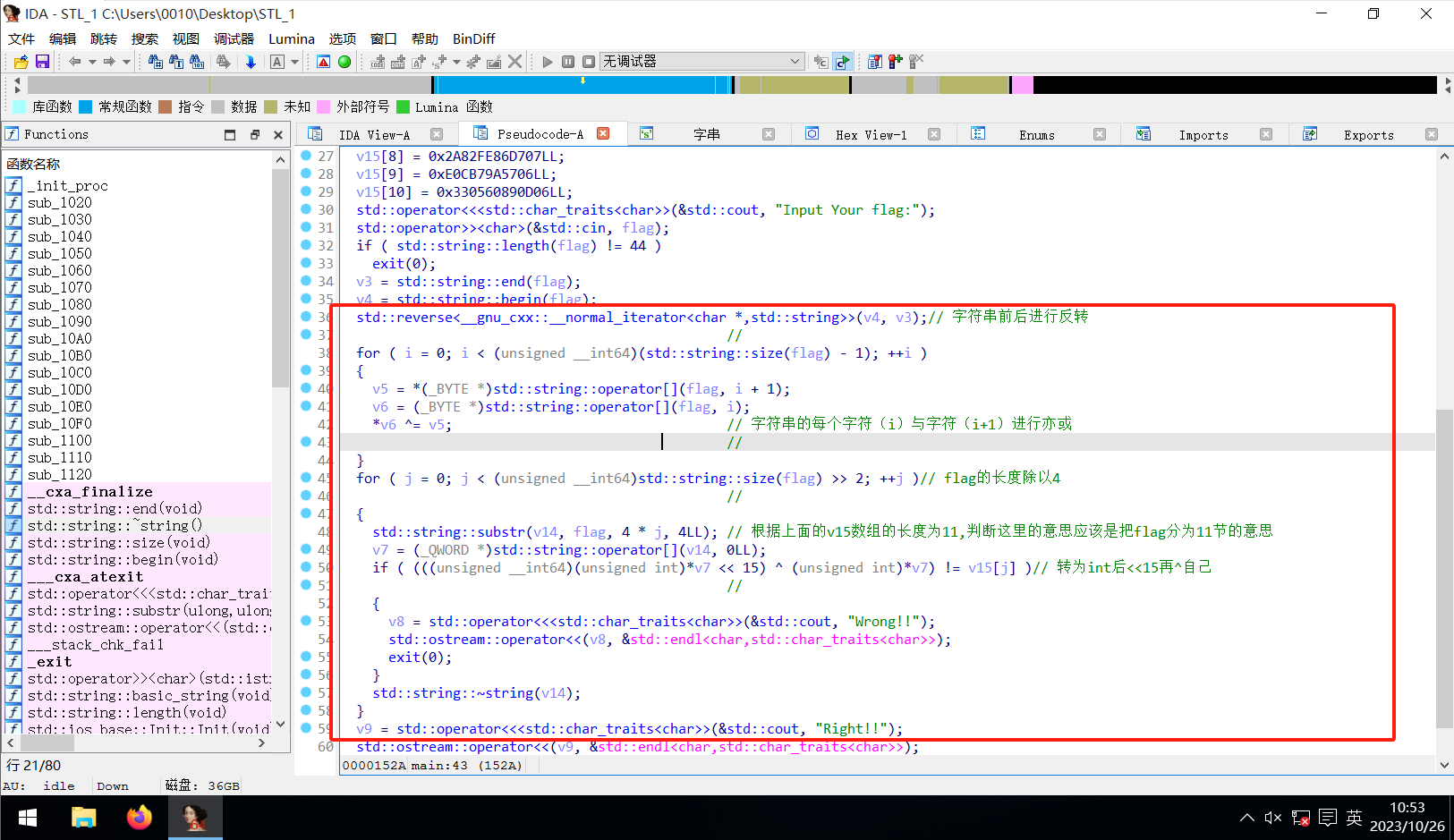Open the BinDiff menu
The height and width of the screenshot is (840, 1454).
coord(473,39)
